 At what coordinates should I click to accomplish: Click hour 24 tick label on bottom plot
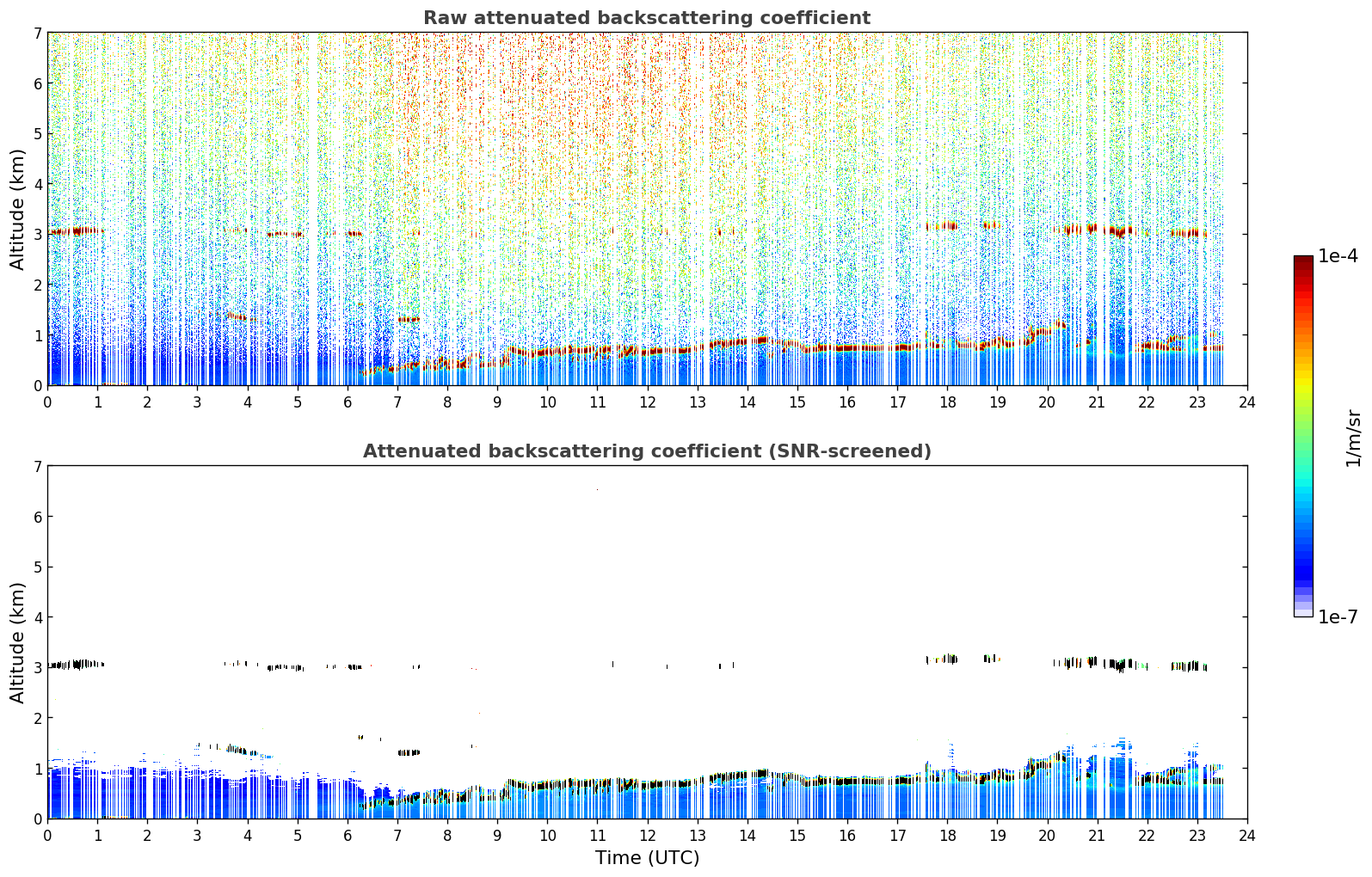(x=1247, y=835)
